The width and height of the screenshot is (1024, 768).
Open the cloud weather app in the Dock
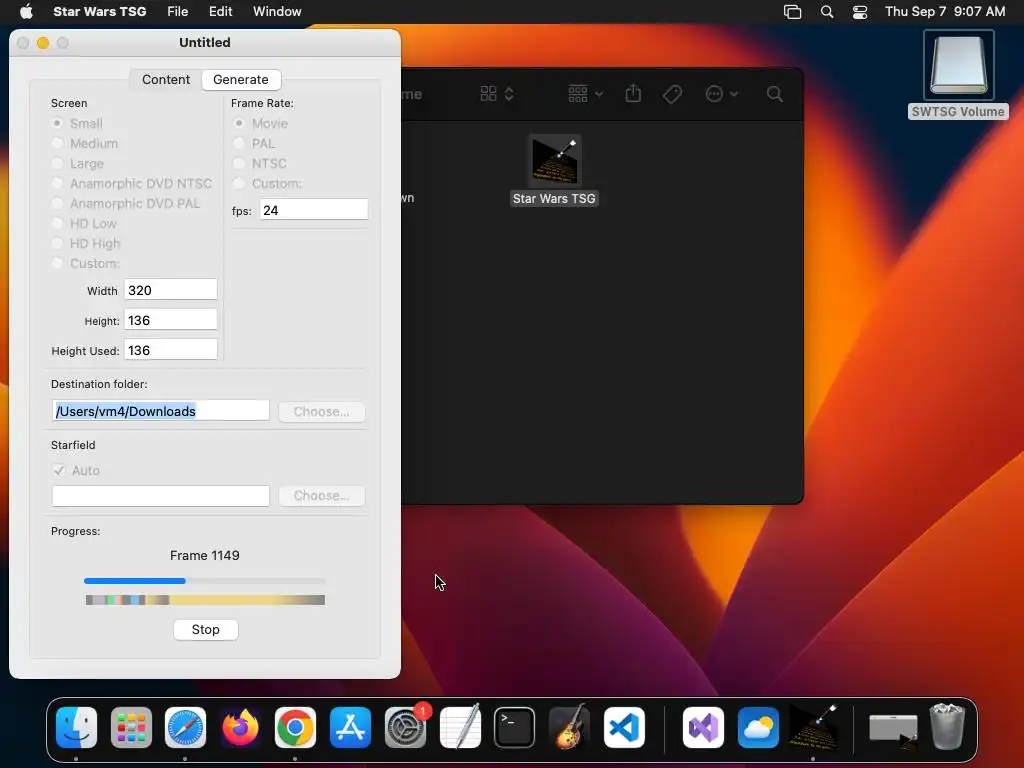[758, 728]
